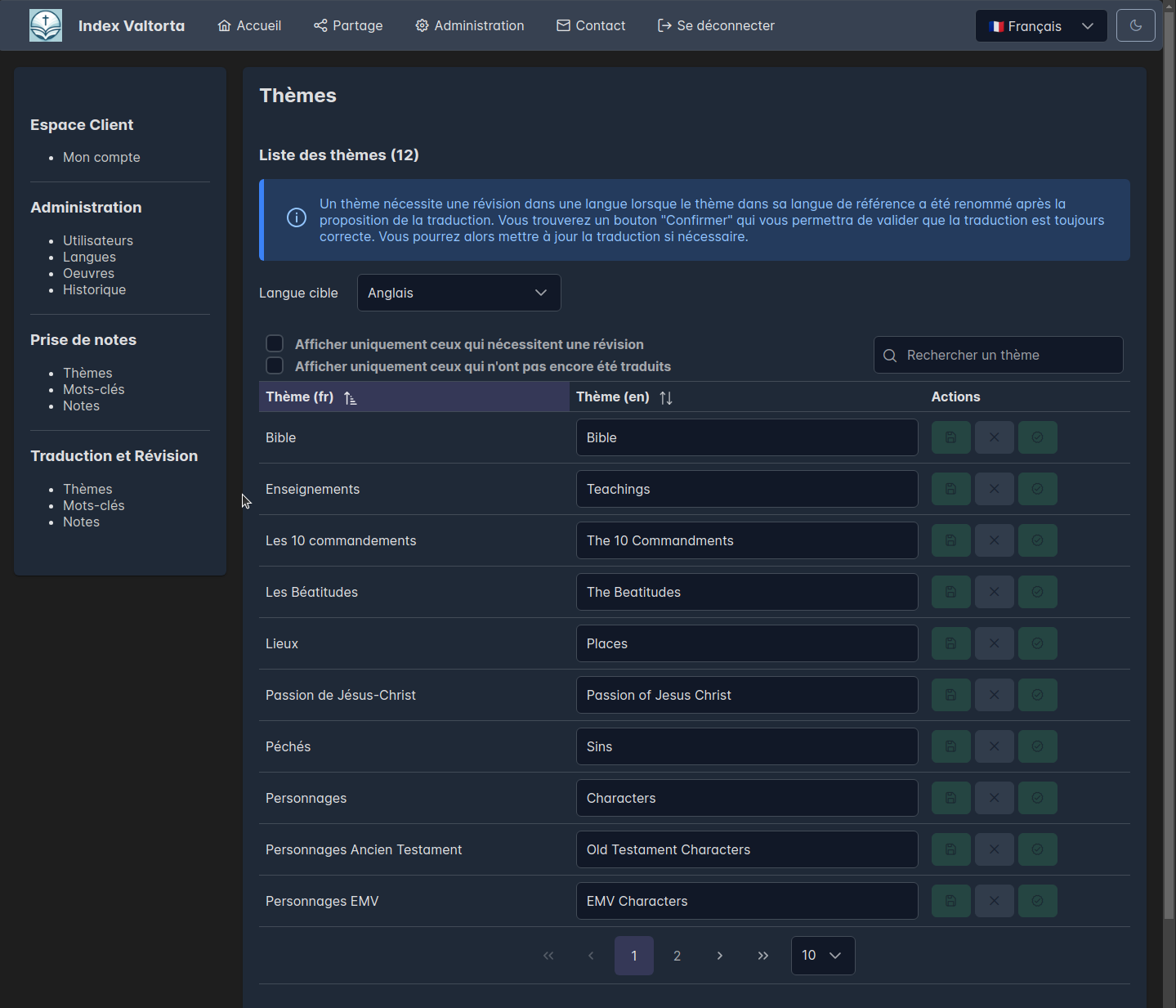Open the Administration menu in navbar

pos(470,25)
